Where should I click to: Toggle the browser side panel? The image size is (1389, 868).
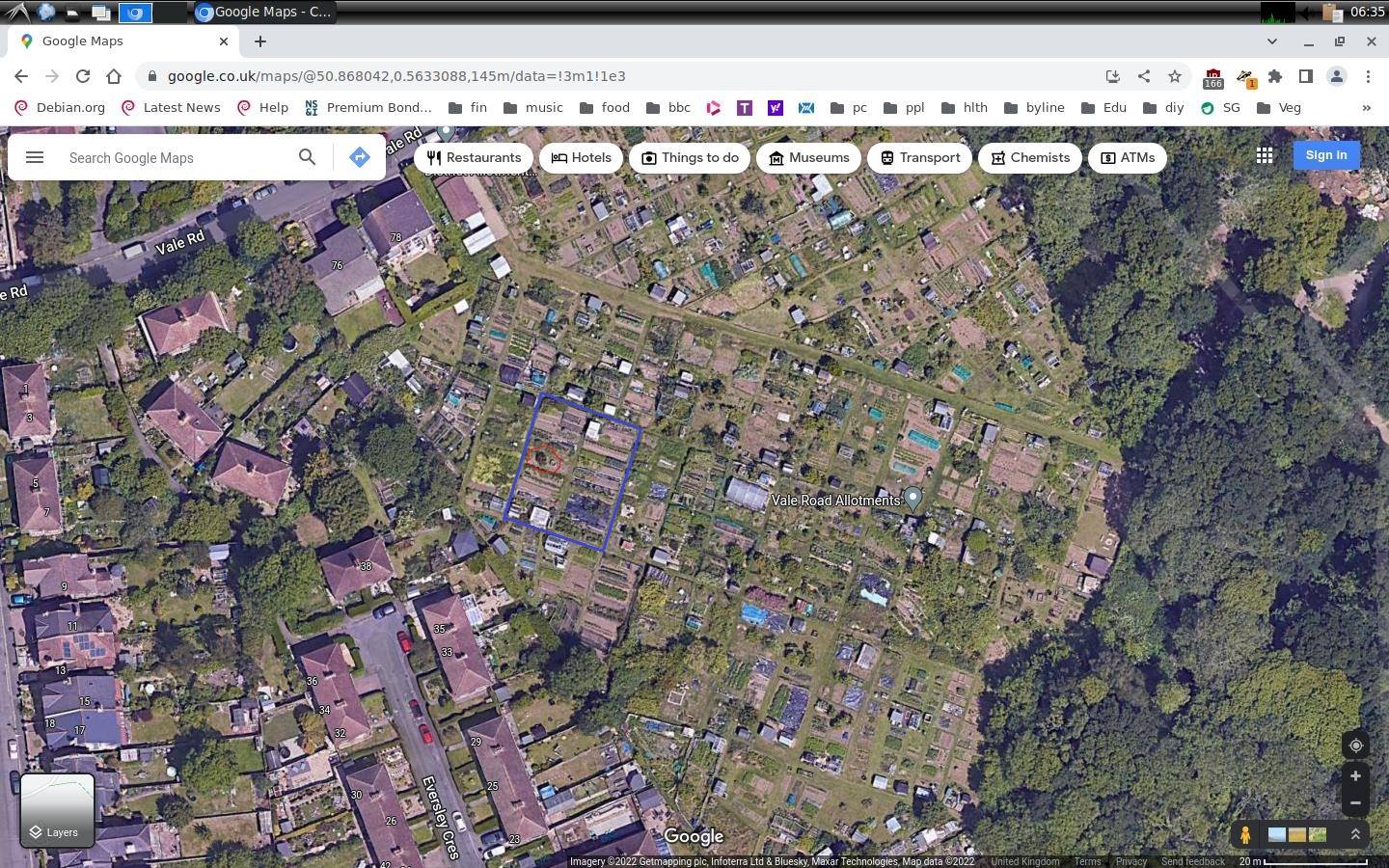point(1306,76)
